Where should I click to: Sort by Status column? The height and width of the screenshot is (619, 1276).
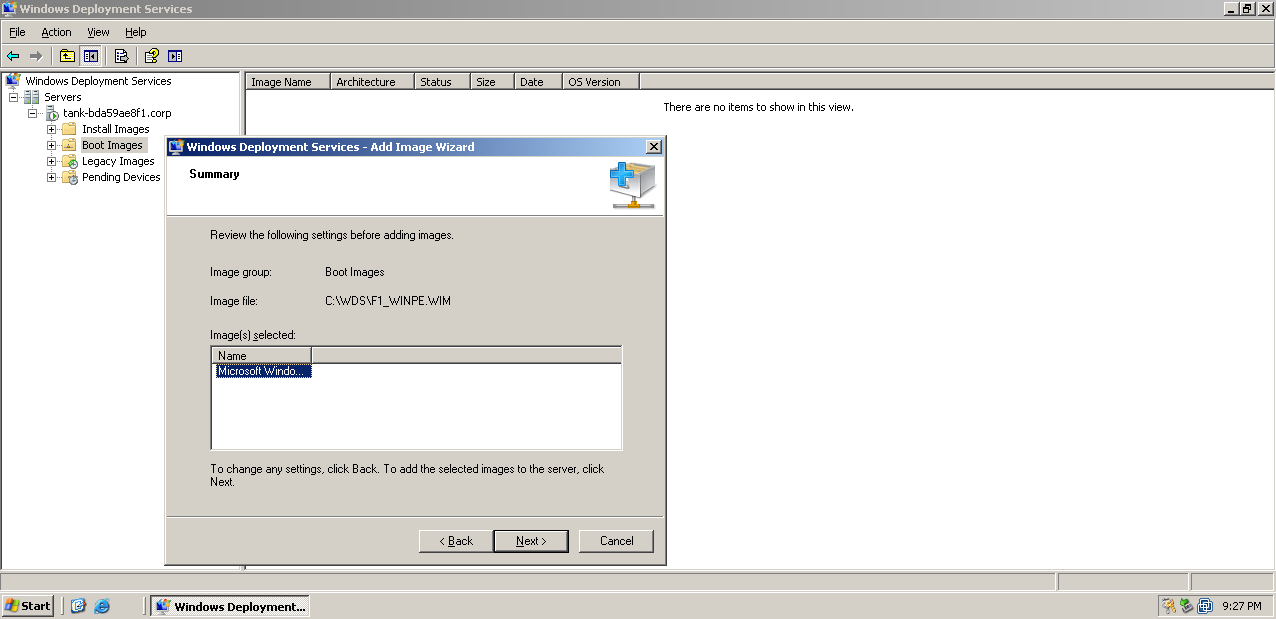point(442,82)
